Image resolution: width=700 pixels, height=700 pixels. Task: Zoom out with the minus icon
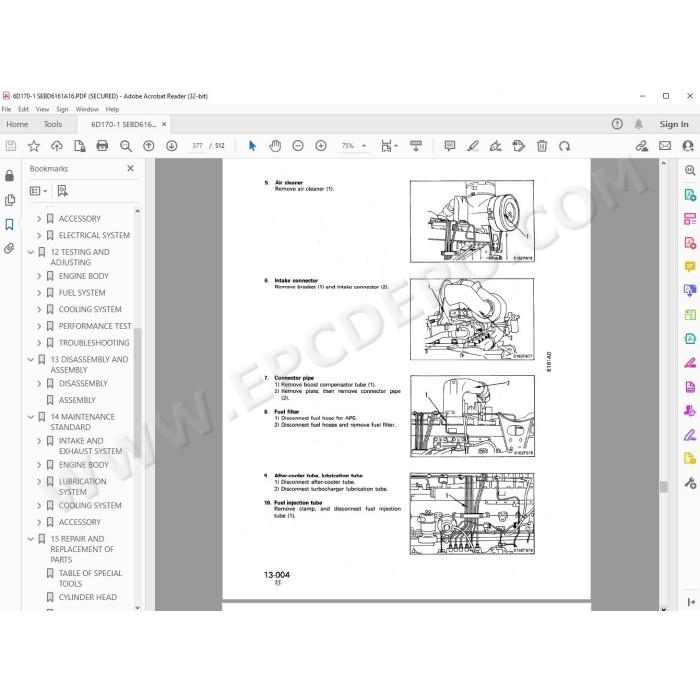298,146
